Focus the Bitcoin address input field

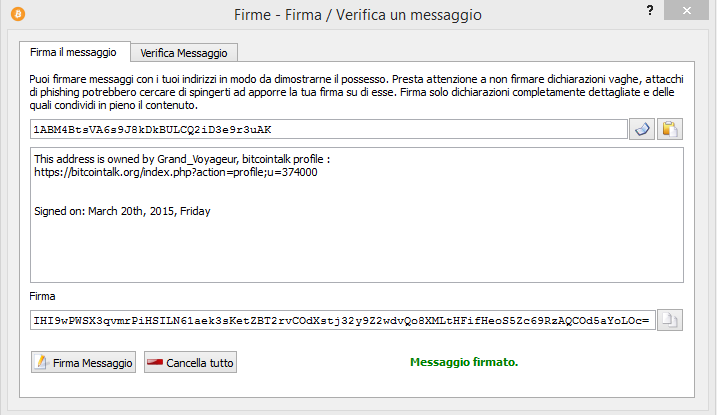329,129
